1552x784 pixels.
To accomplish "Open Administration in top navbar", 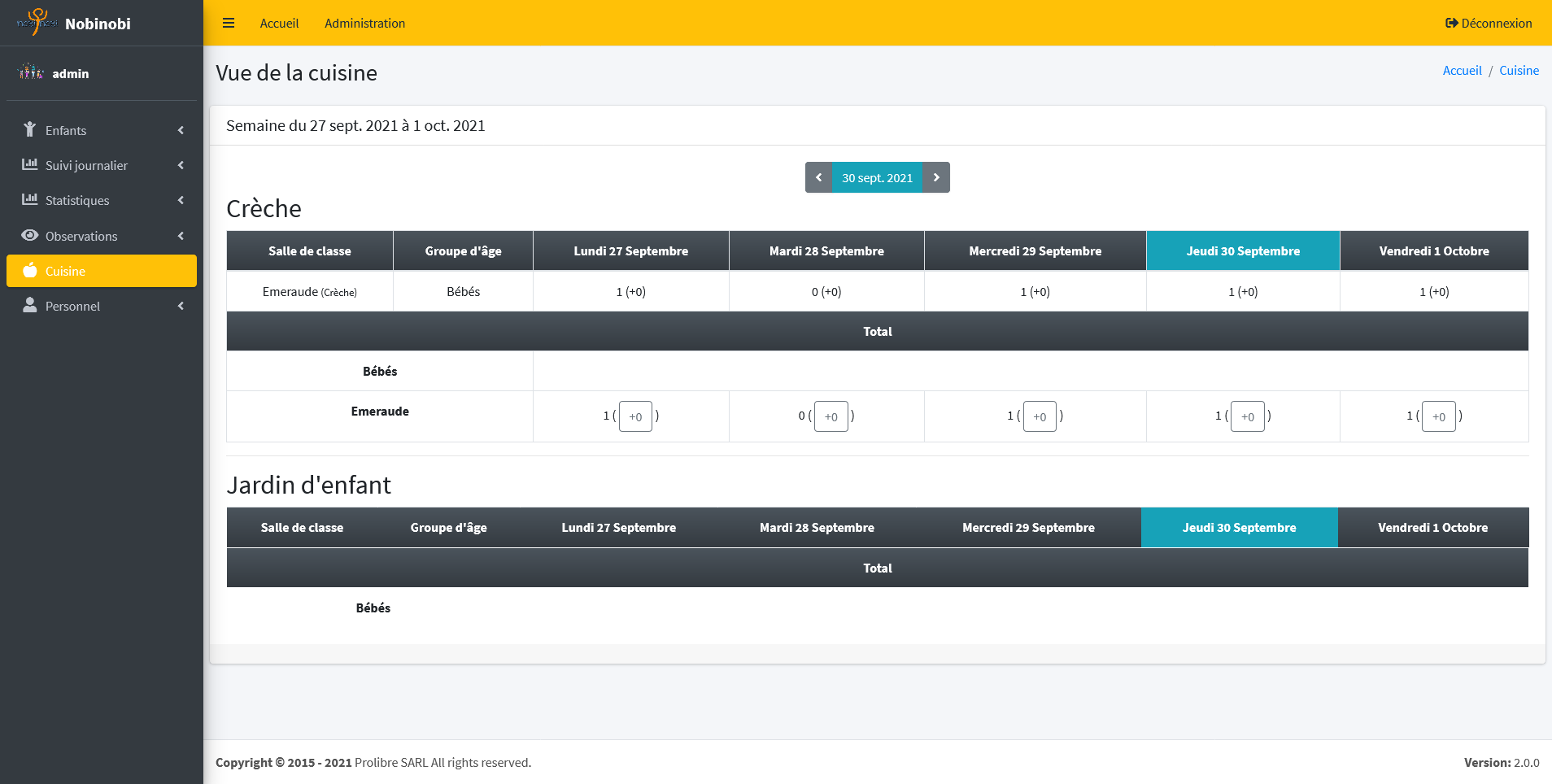I will (x=364, y=23).
